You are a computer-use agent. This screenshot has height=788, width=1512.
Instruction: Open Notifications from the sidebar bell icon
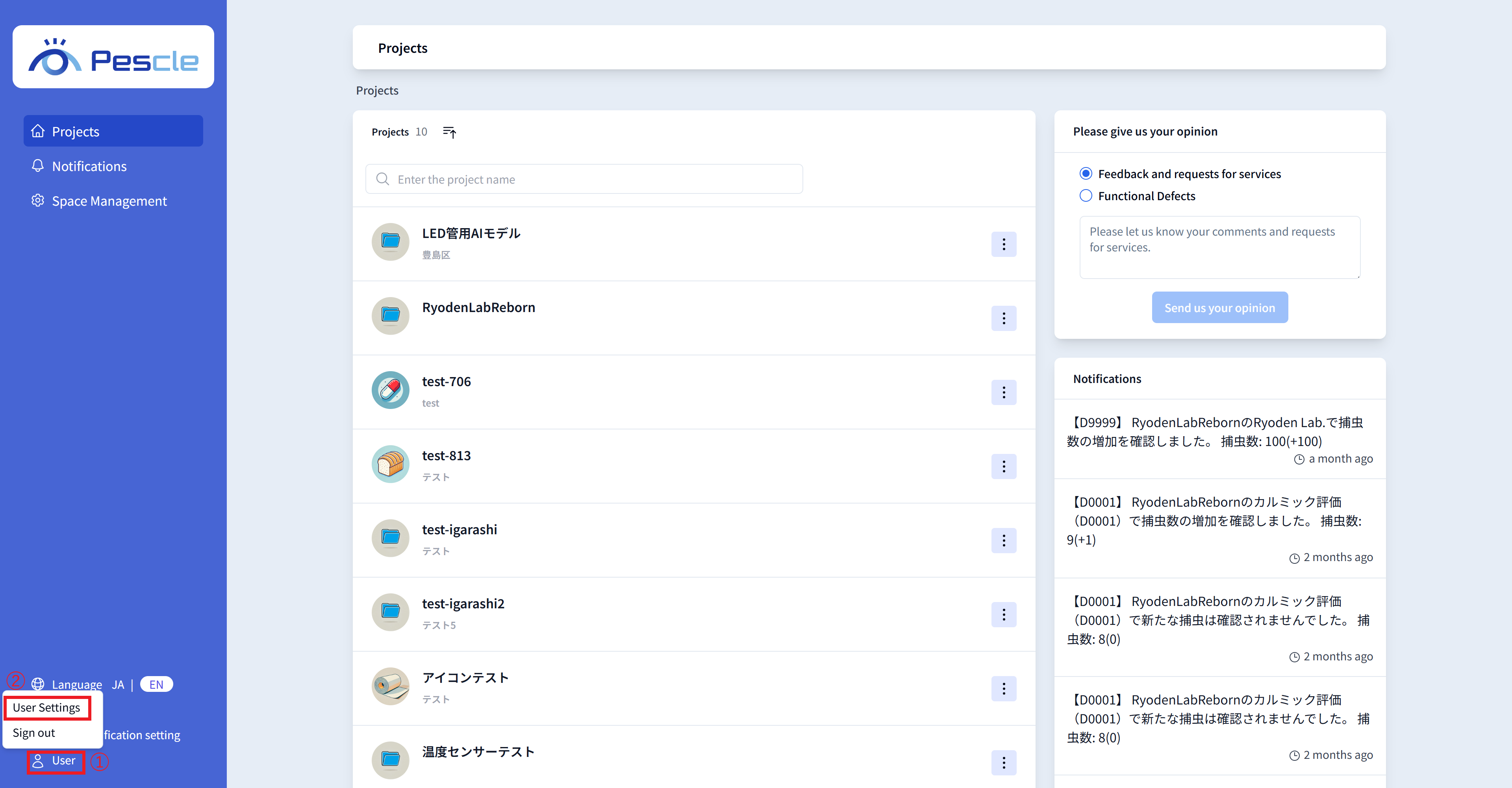[x=89, y=166]
